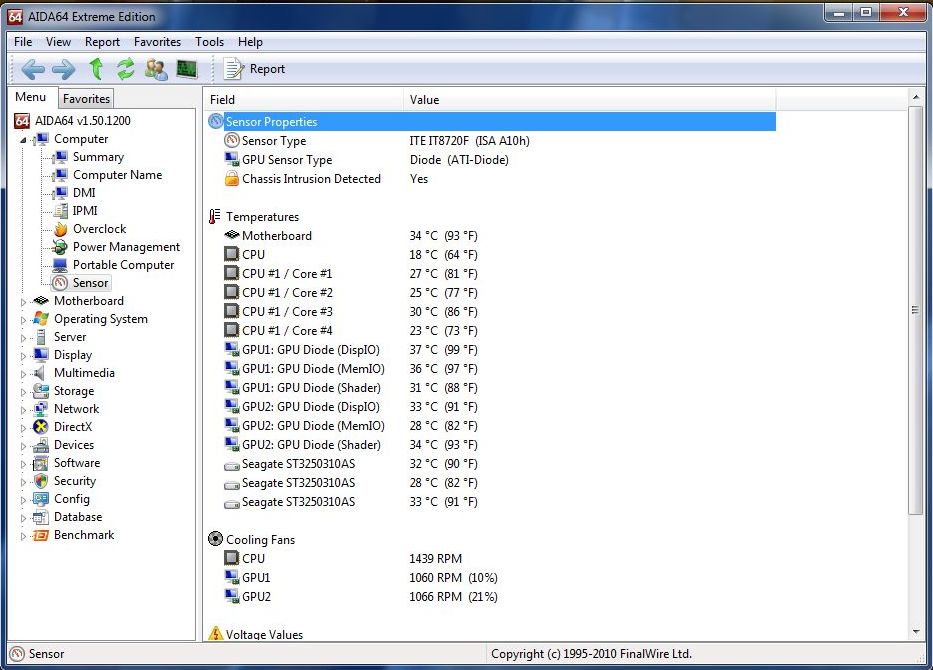
Task: Refresh the page with green arrows icon
Action: point(126,69)
